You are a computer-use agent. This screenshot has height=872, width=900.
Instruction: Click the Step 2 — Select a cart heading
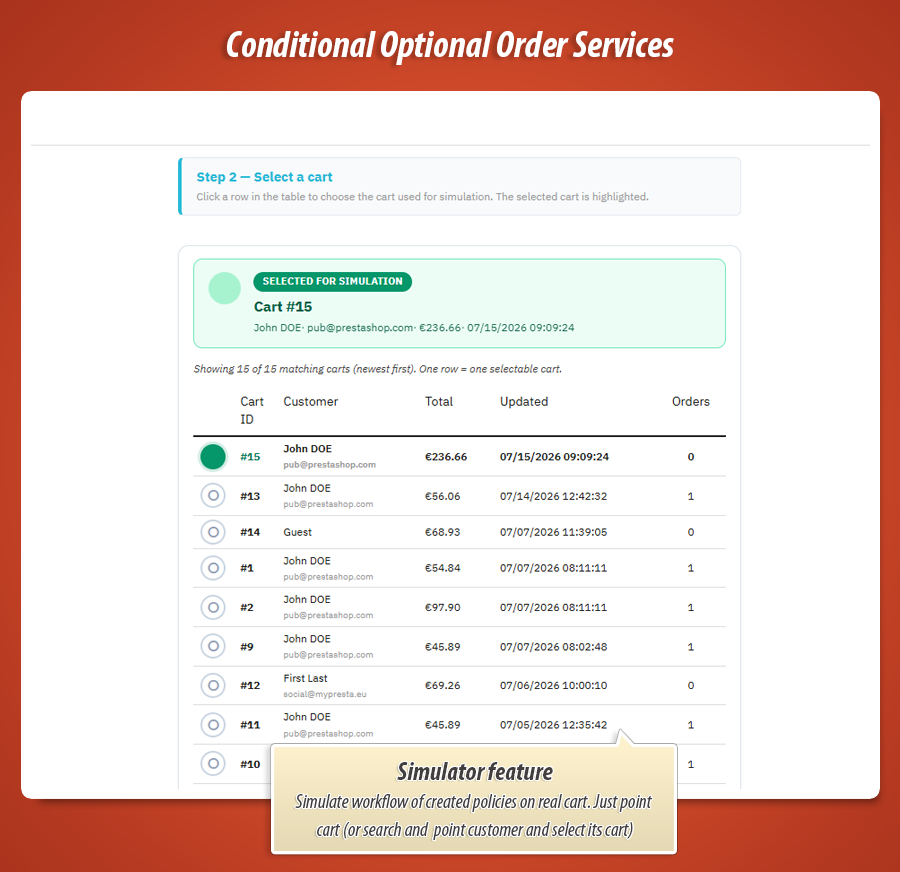pos(265,177)
